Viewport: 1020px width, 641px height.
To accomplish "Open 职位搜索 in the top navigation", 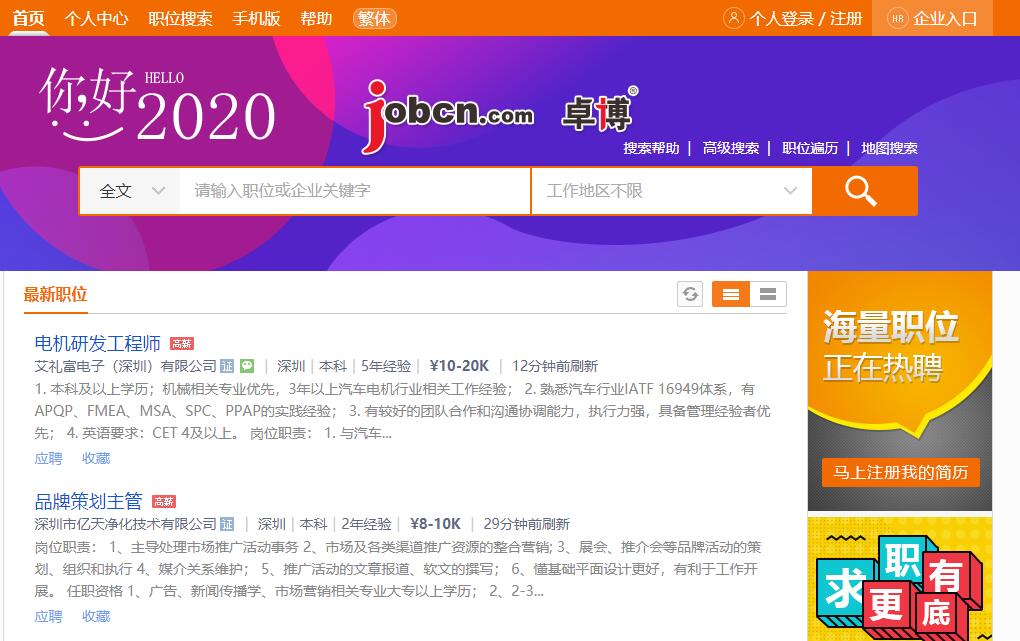I will (x=180, y=18).
